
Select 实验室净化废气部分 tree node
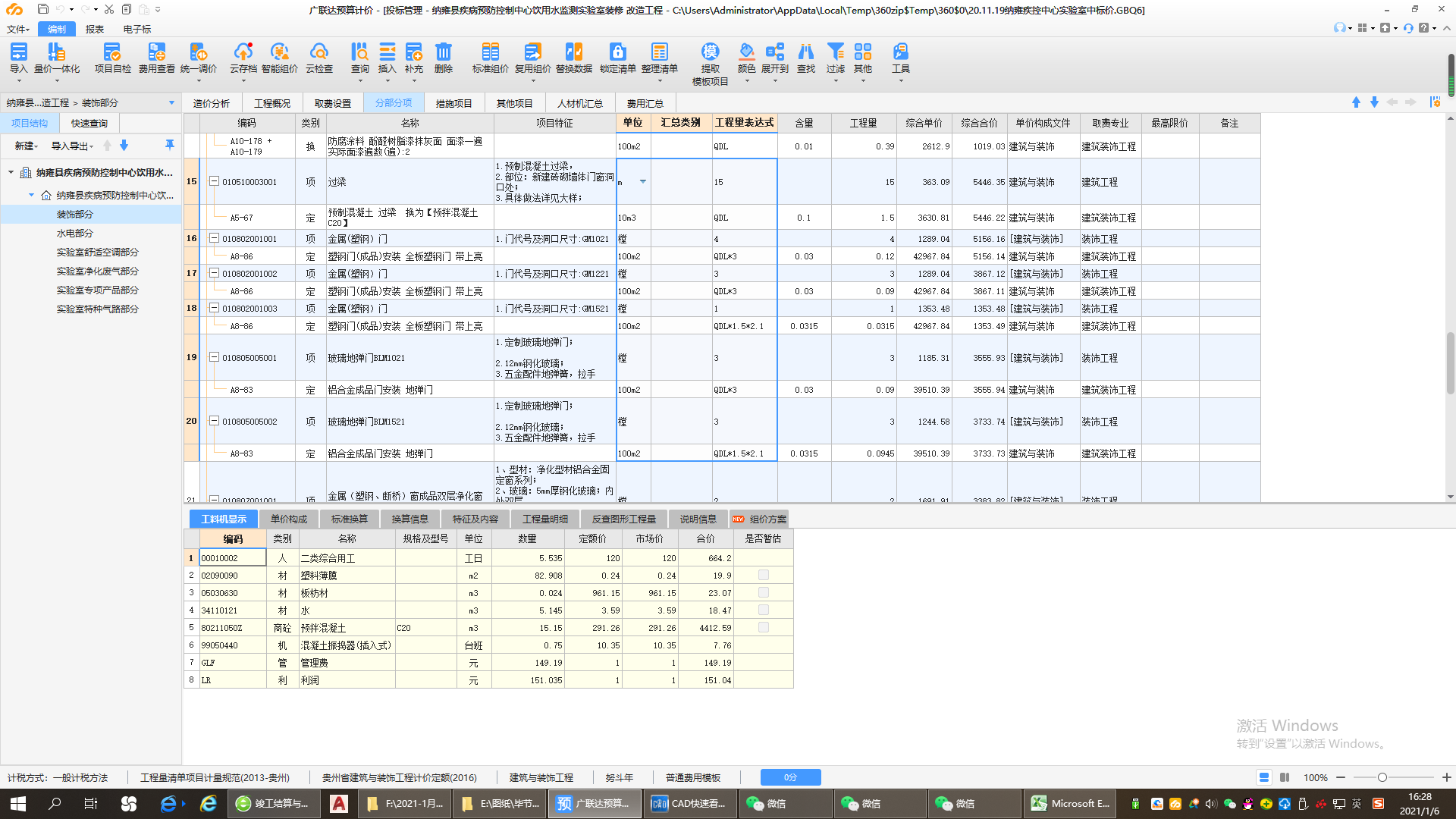(98, 271)
